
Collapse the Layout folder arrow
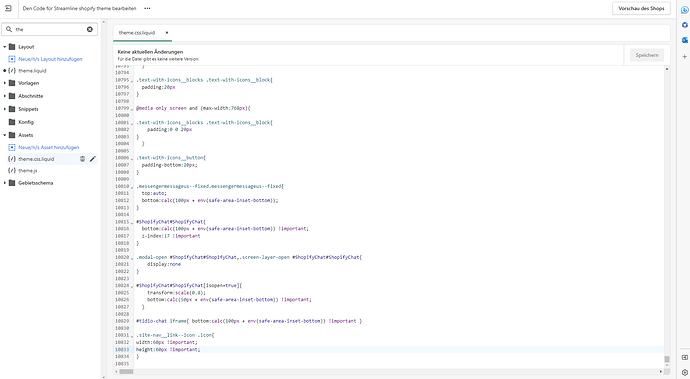tap(4, 47)
